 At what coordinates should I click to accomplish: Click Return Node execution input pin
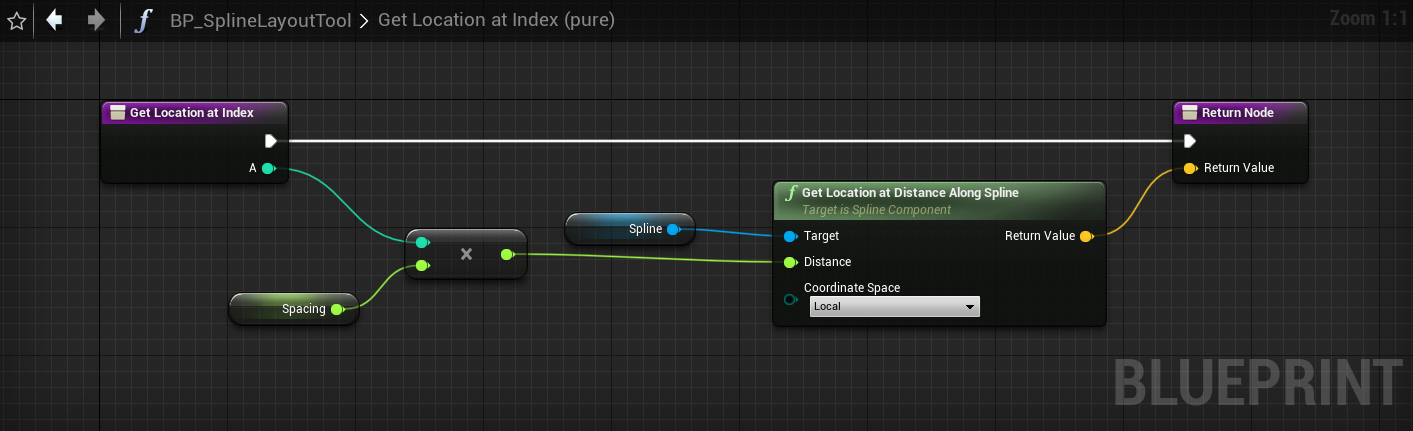[x=1189, y=141]
